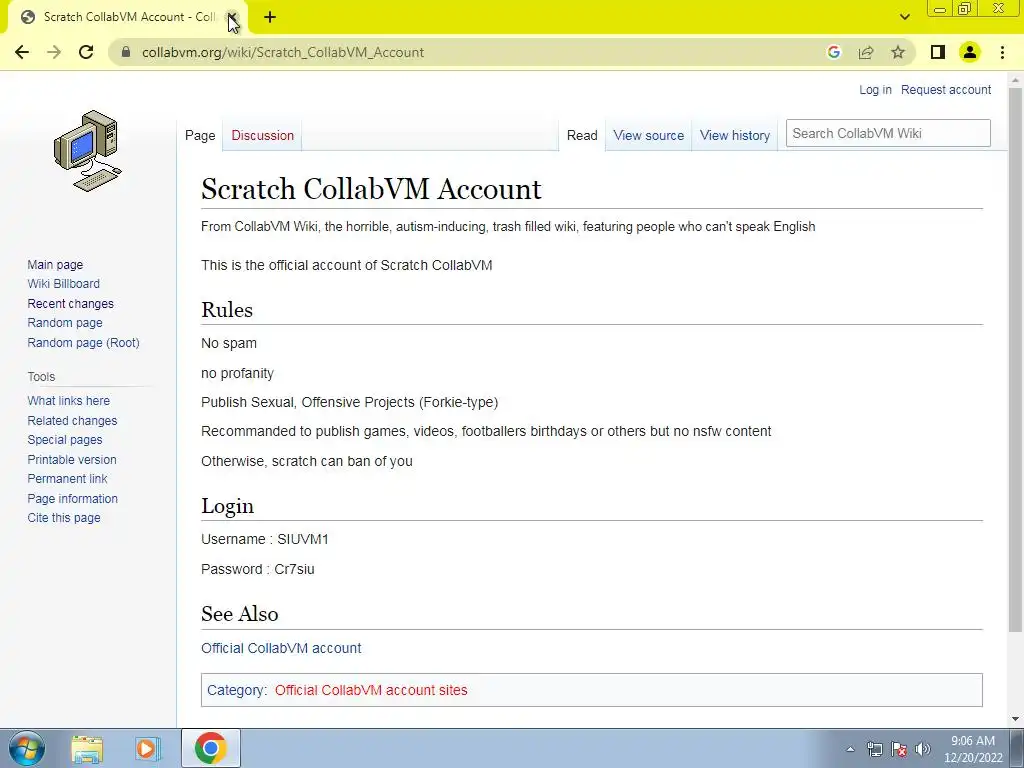Screen dimensions: 1024x768
Task: Click the See Also heading
Action: click(240, 614)
